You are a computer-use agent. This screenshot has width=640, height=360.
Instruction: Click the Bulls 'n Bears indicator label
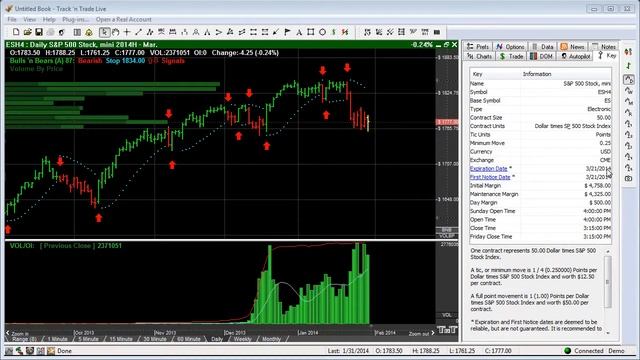tap(42, 61)
